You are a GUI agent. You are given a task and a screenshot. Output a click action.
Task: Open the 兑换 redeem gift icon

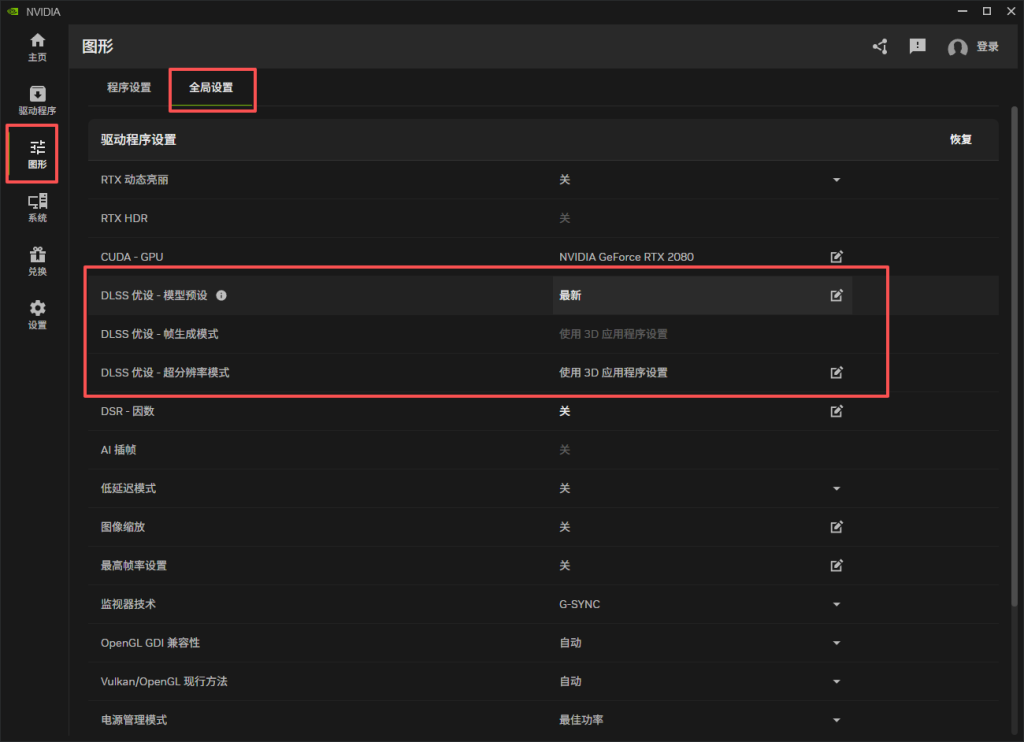[x=37, y=261]
